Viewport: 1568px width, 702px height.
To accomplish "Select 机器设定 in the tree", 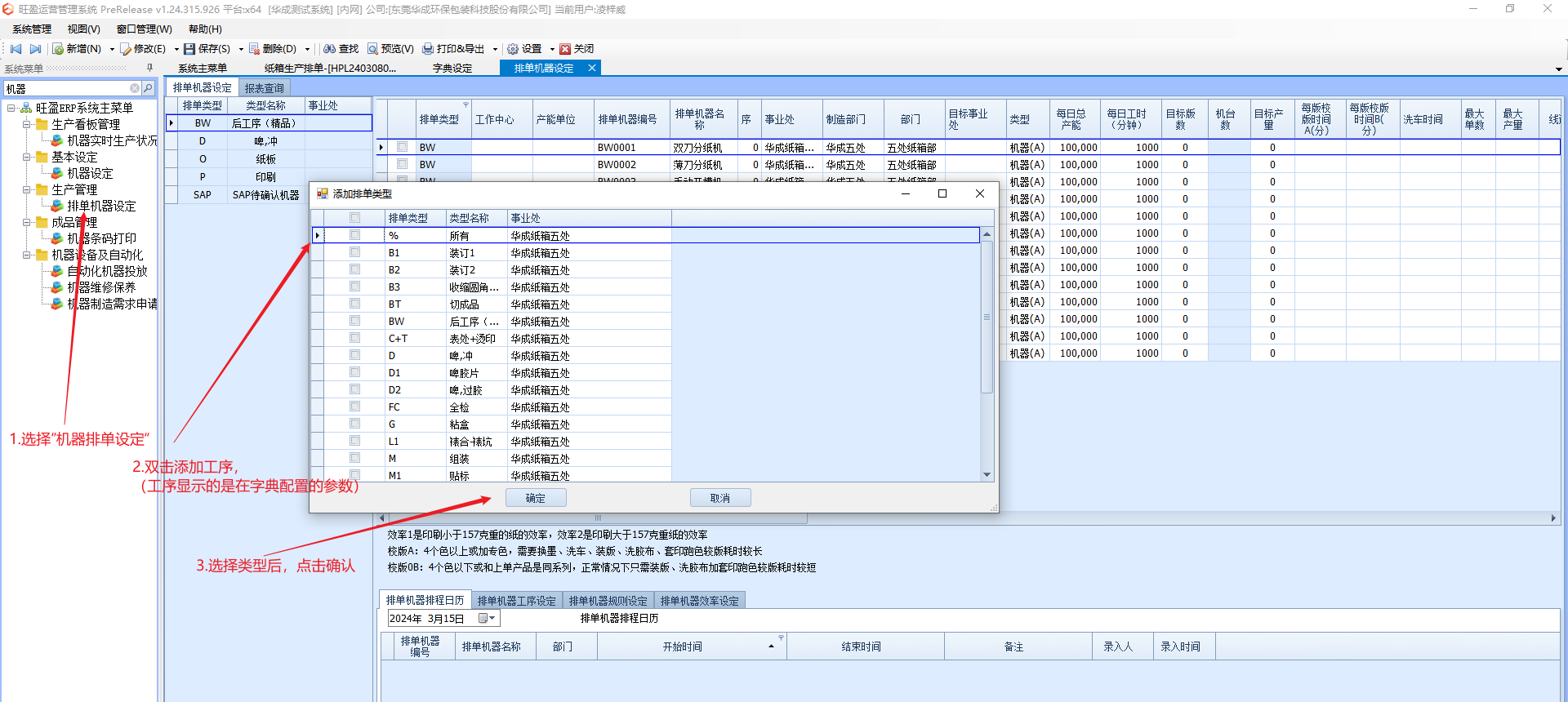I will click(x=90, y=173).
